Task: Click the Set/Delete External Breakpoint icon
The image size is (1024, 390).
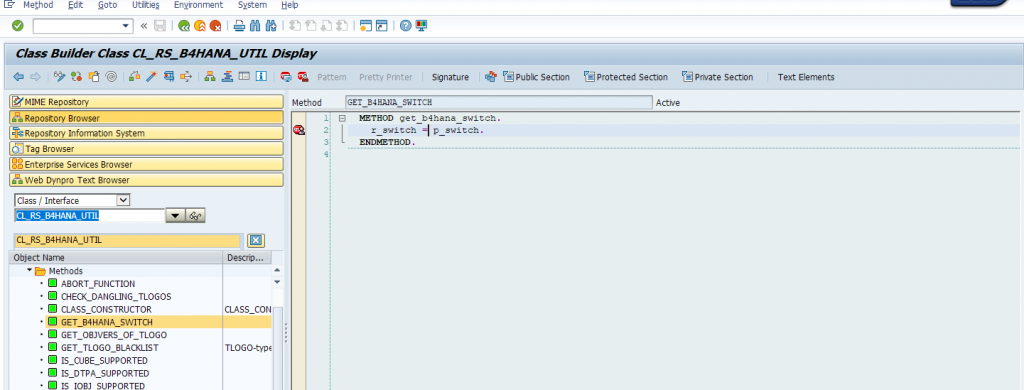Action: click(303, 77)
